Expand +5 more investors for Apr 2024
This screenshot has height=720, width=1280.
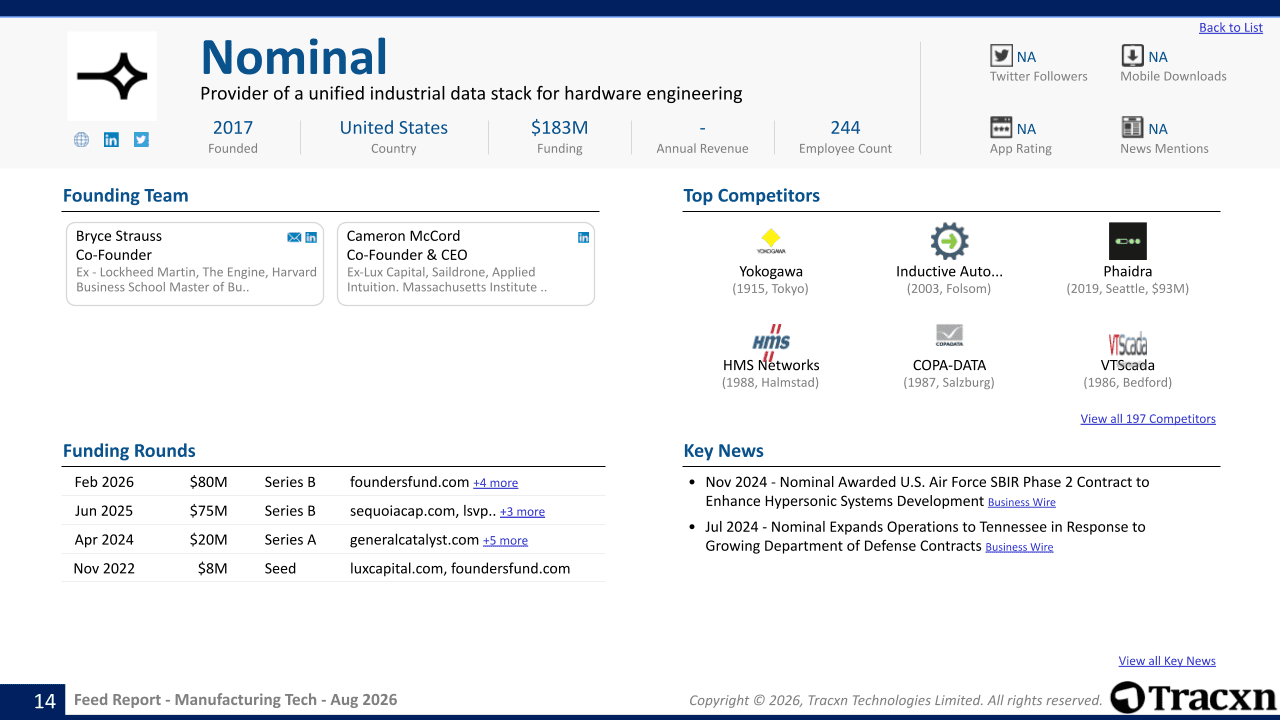[505, 541]
